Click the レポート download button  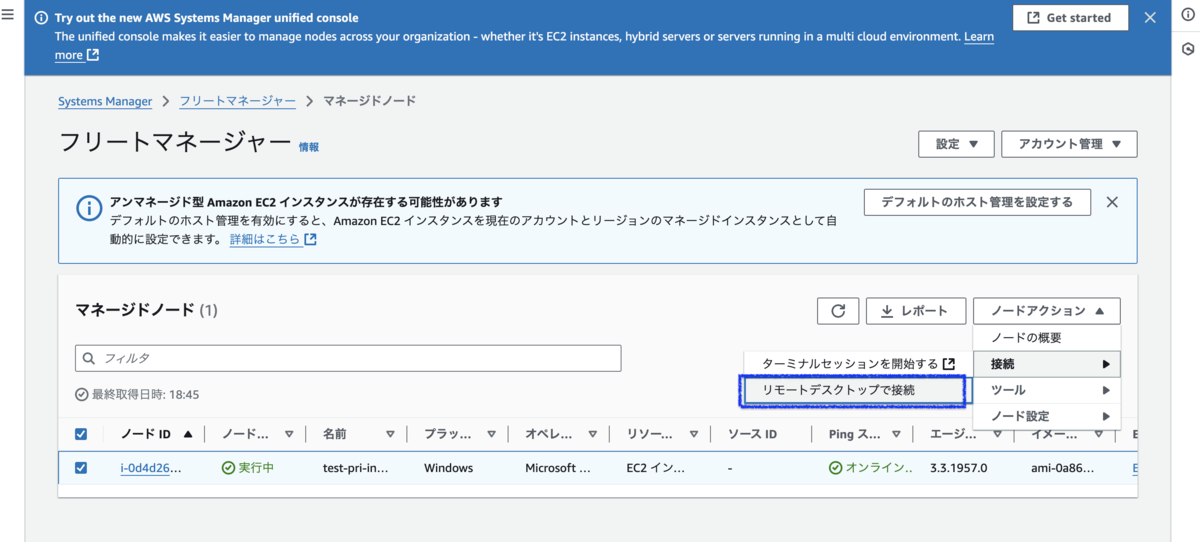coord(916,311)
